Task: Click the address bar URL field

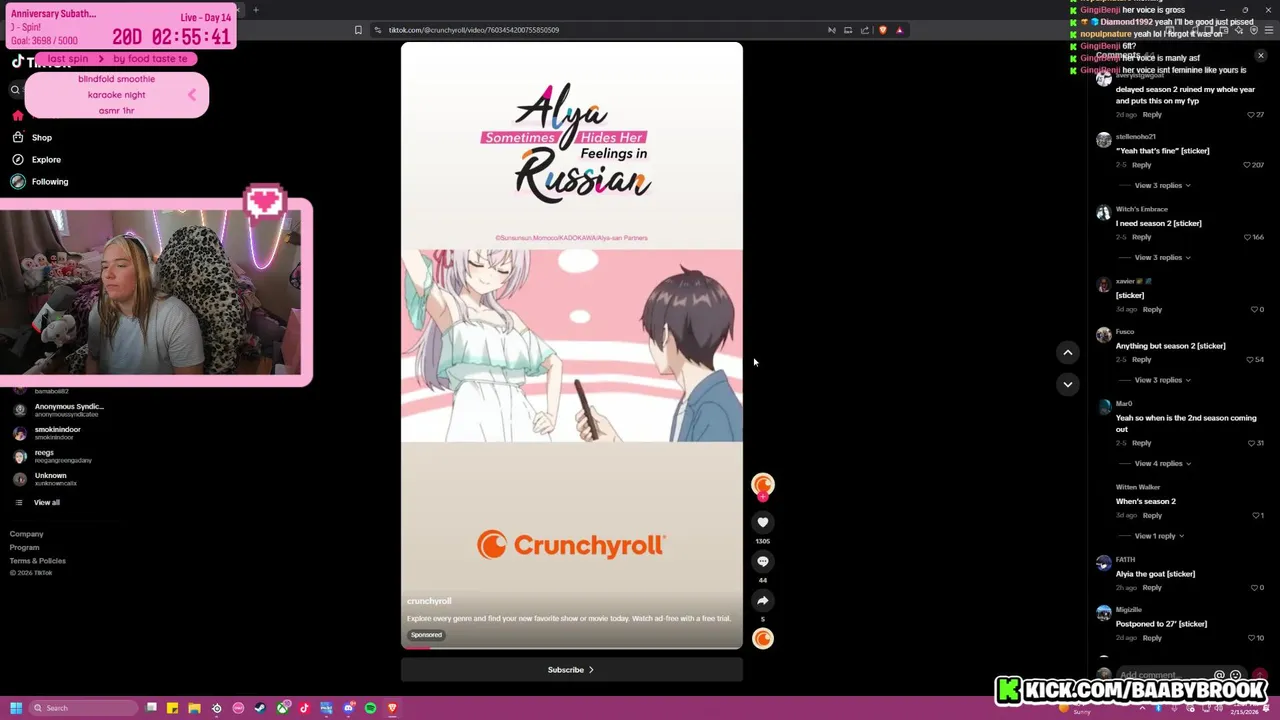Action: (x=600, y=30)
